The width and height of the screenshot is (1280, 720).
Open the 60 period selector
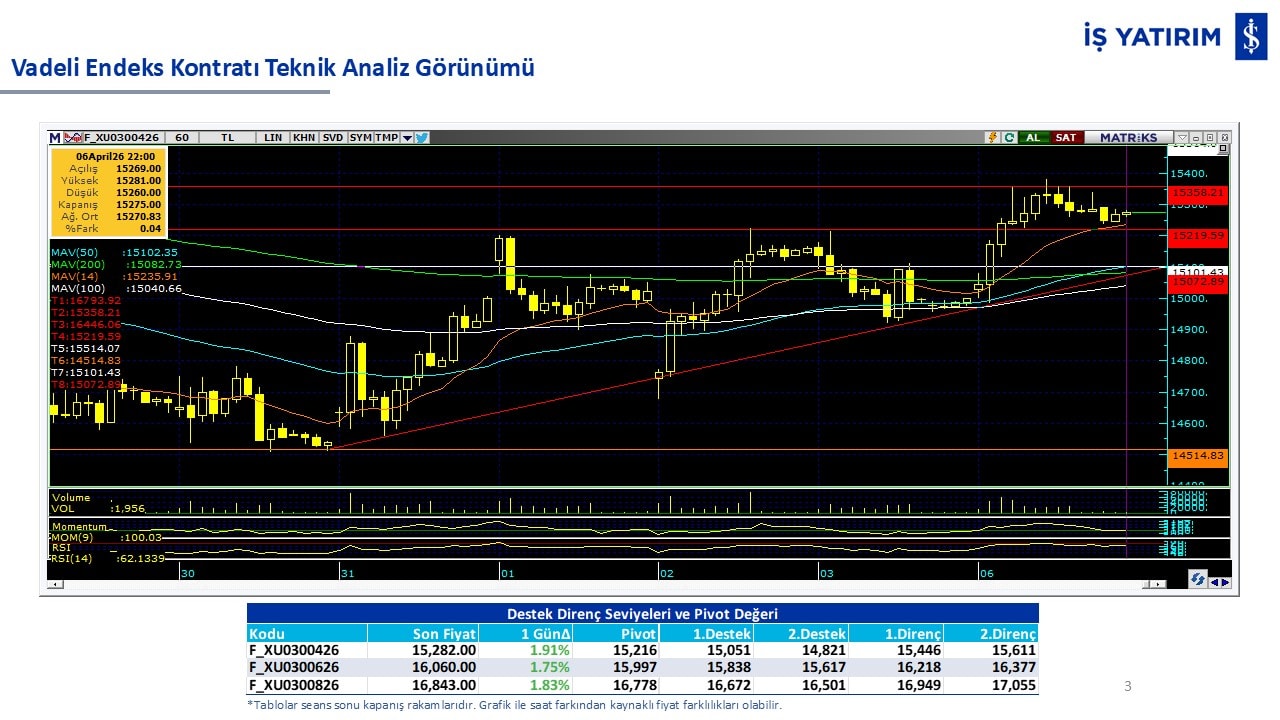(x=182, y=138)
